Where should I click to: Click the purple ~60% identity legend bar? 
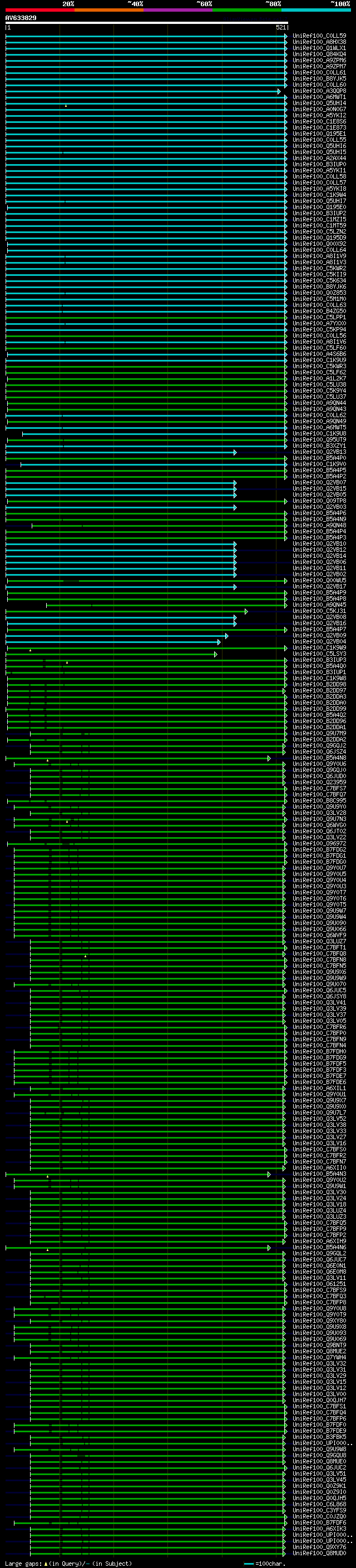point(177,10)
